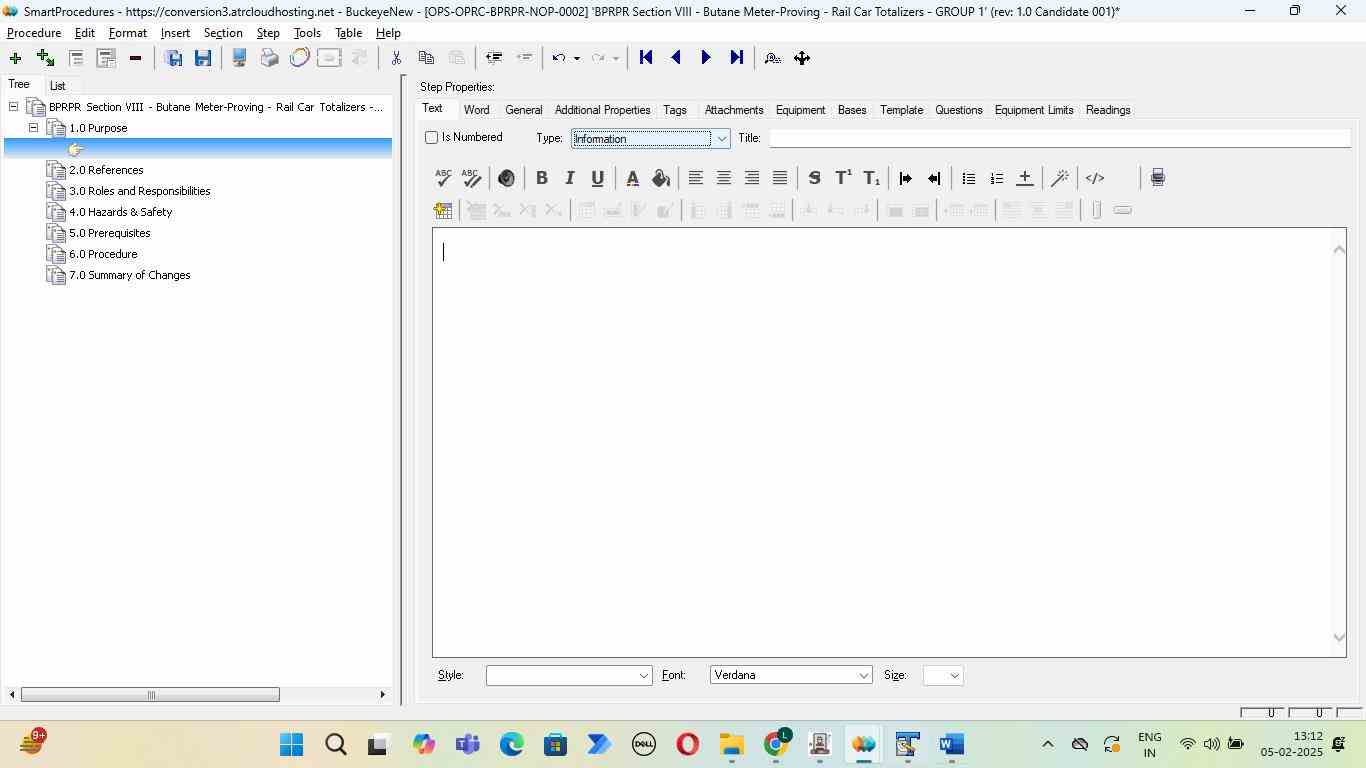Apply Subscript formatting
This screenshot has width=1366, height=768.
[871, 178]
